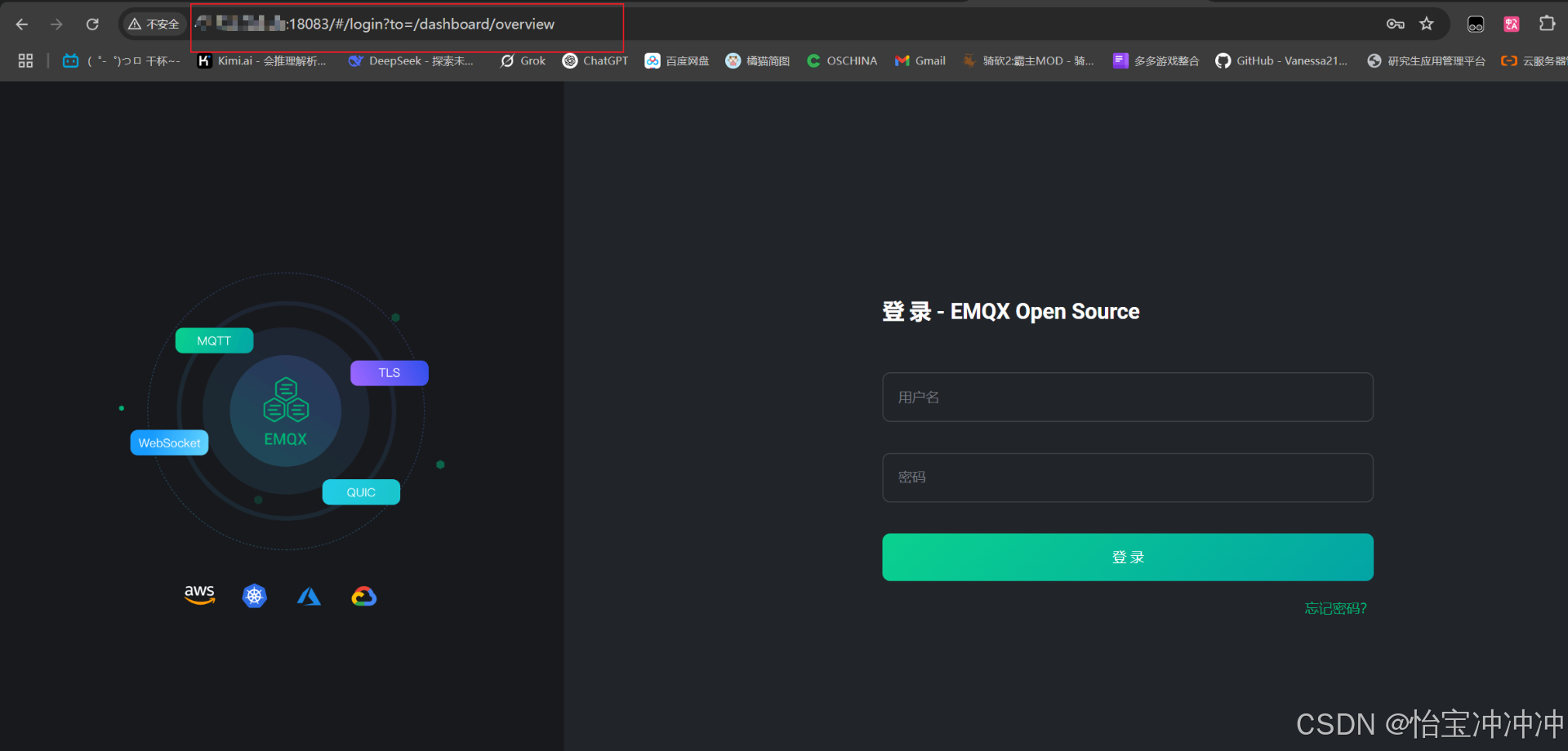1568x751 pixels.
Task: Click the pink translate extension icon
Action: point(1512,24)
